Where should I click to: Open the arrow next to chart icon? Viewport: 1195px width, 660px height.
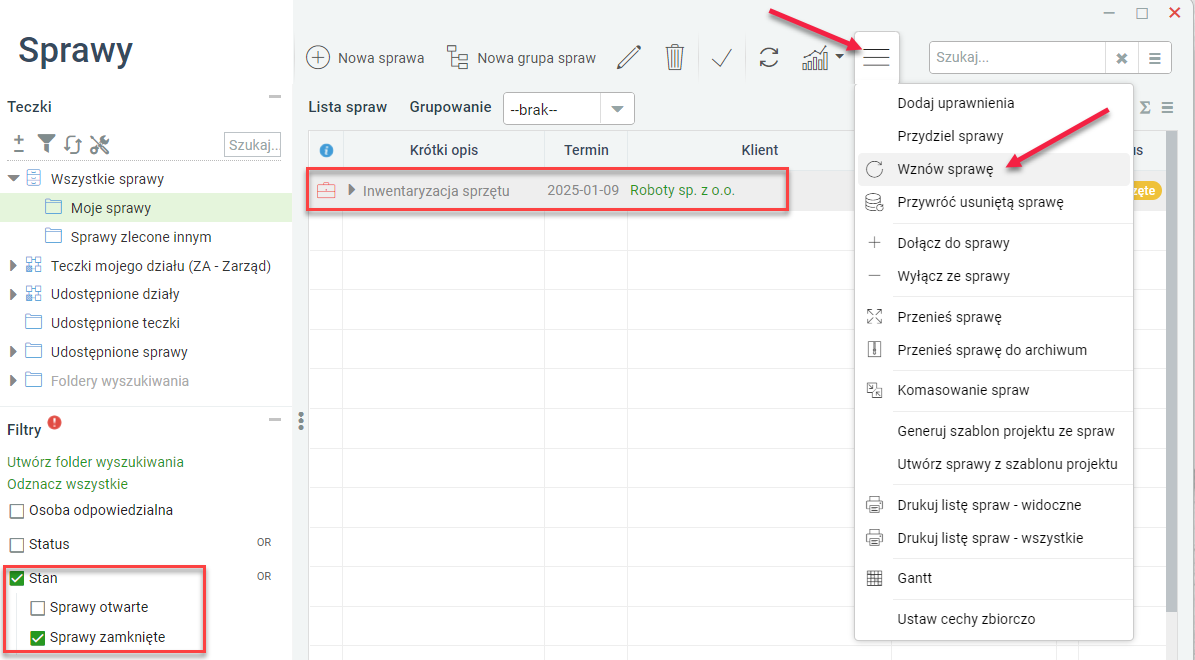point(839,56)
